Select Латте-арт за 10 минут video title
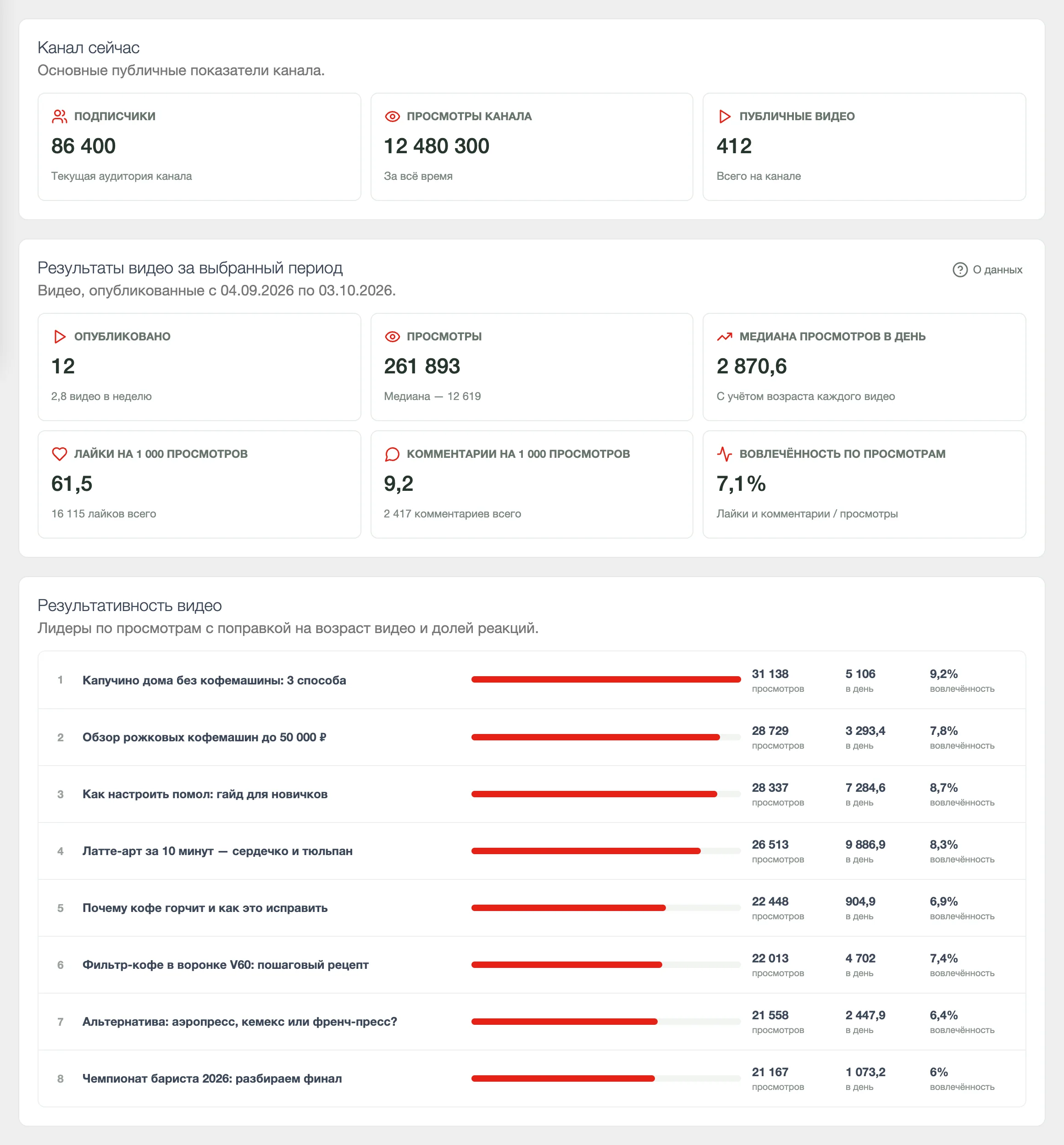Screen dimensions: 1064x1145 point(218,850)
